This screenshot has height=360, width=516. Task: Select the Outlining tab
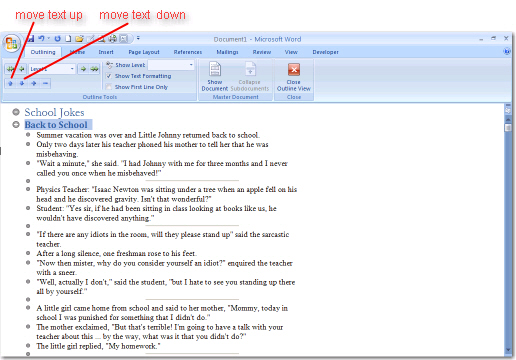coord(43,52)
